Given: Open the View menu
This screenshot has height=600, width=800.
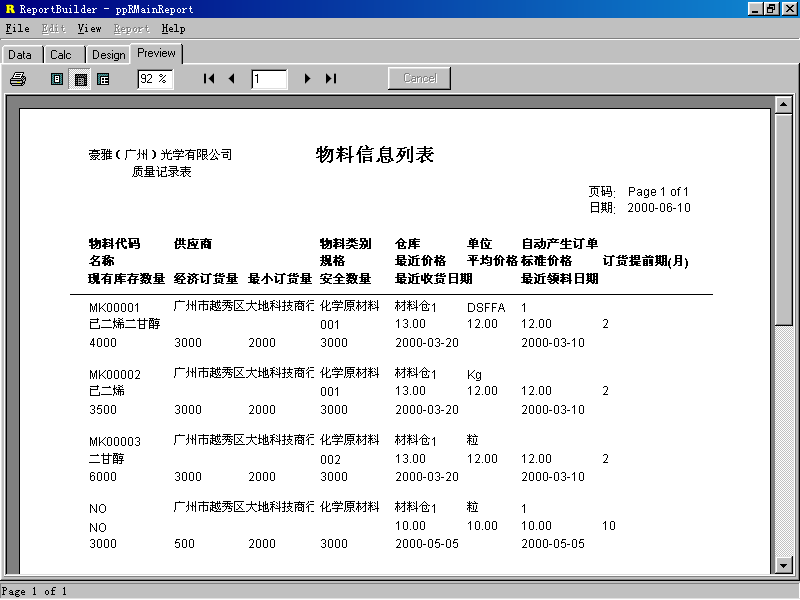Looking at the screenshot, I should 89,29.
